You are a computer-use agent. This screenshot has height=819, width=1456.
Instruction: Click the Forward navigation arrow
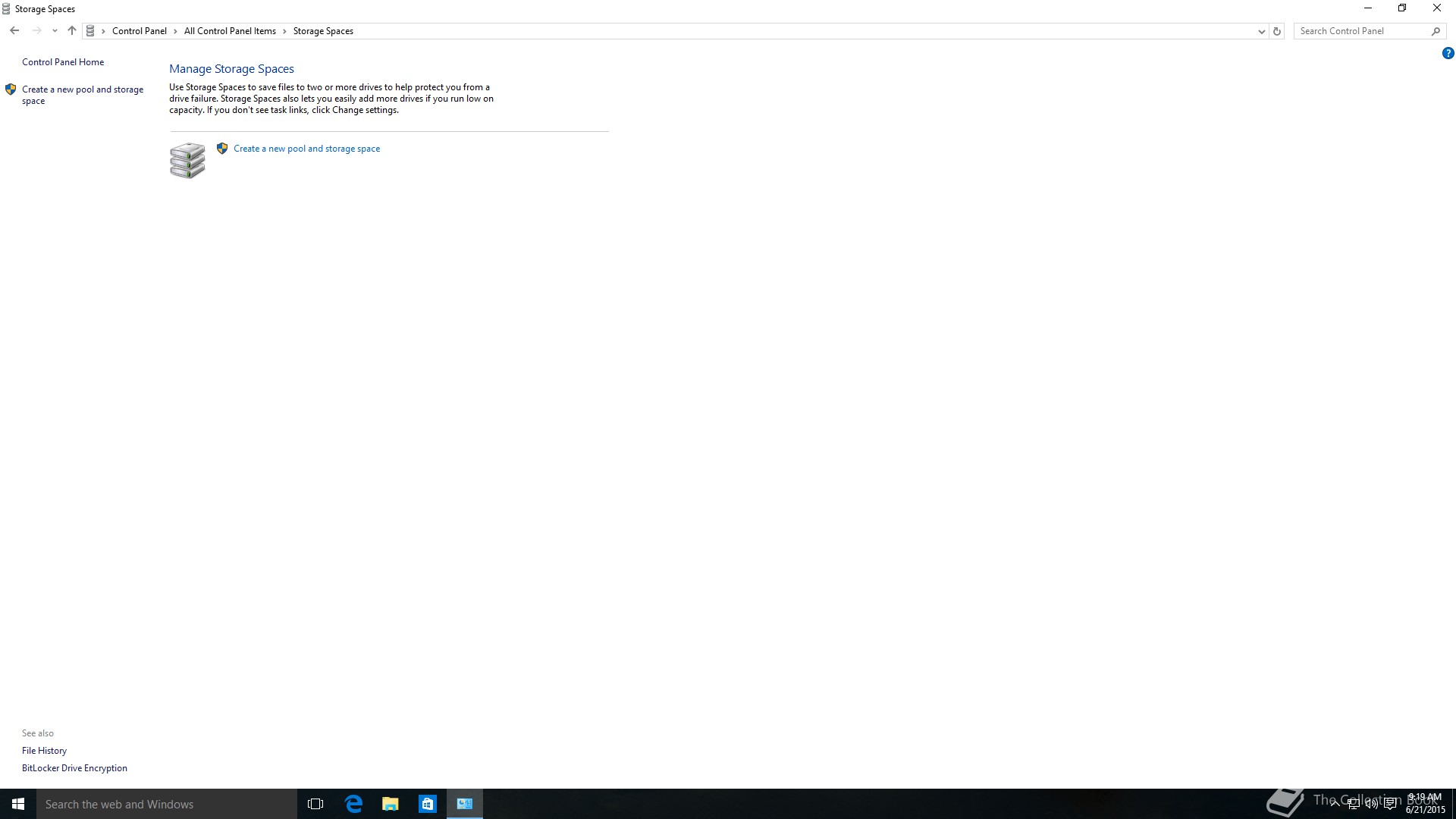click(x=36, y=31)
